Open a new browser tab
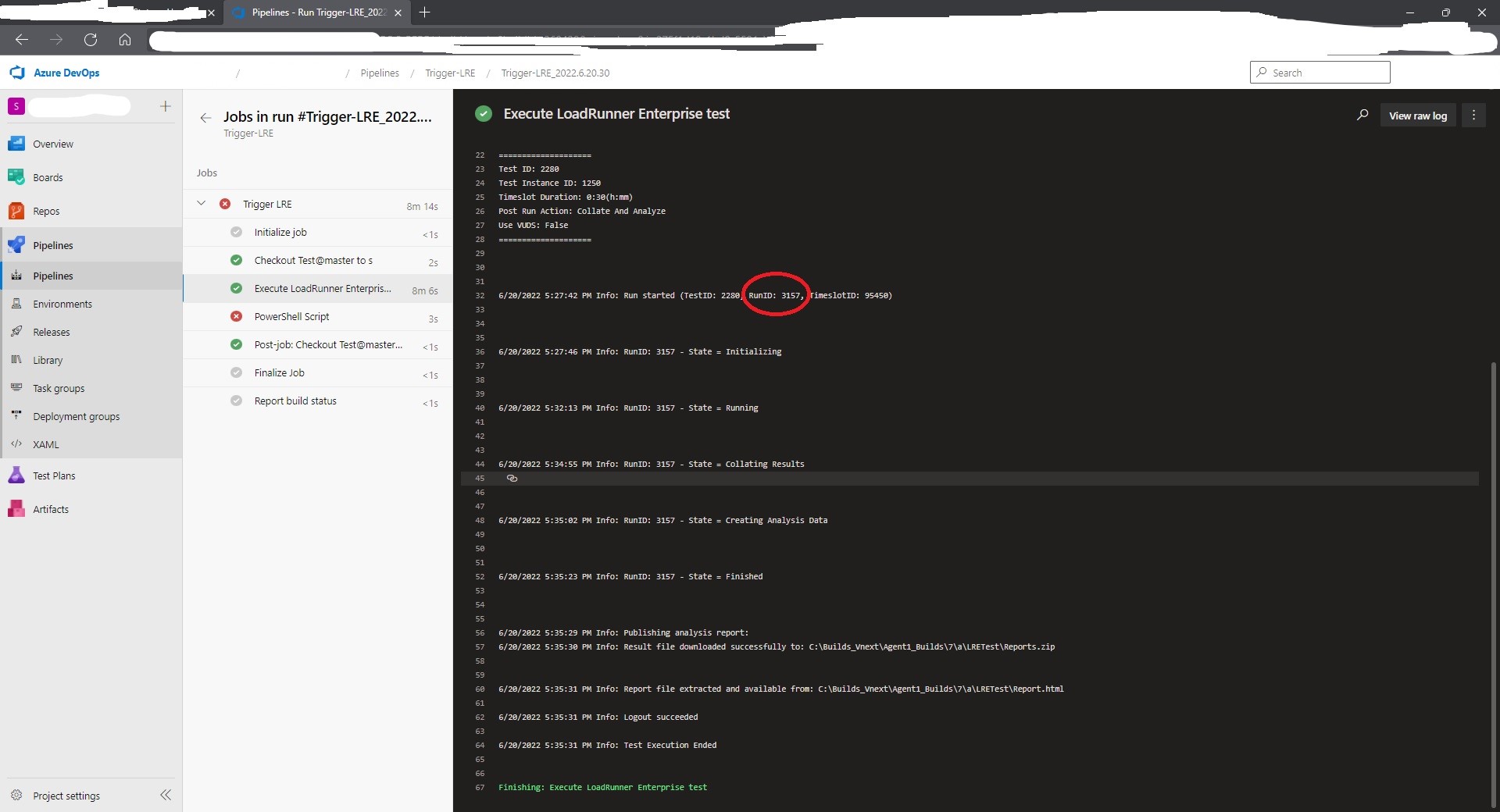 coord(424,12)
